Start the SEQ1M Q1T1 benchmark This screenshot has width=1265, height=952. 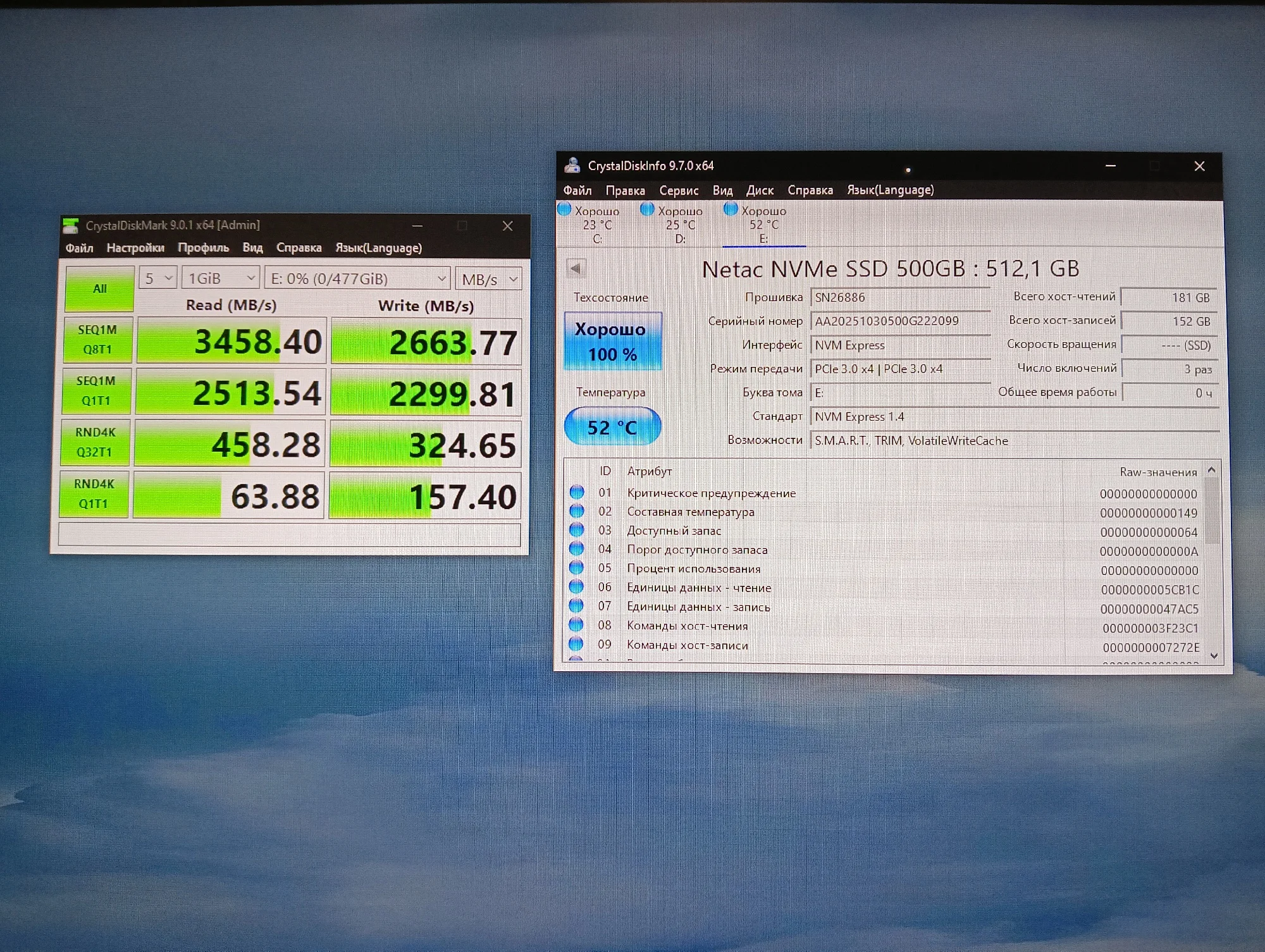[x=96, y=391]
